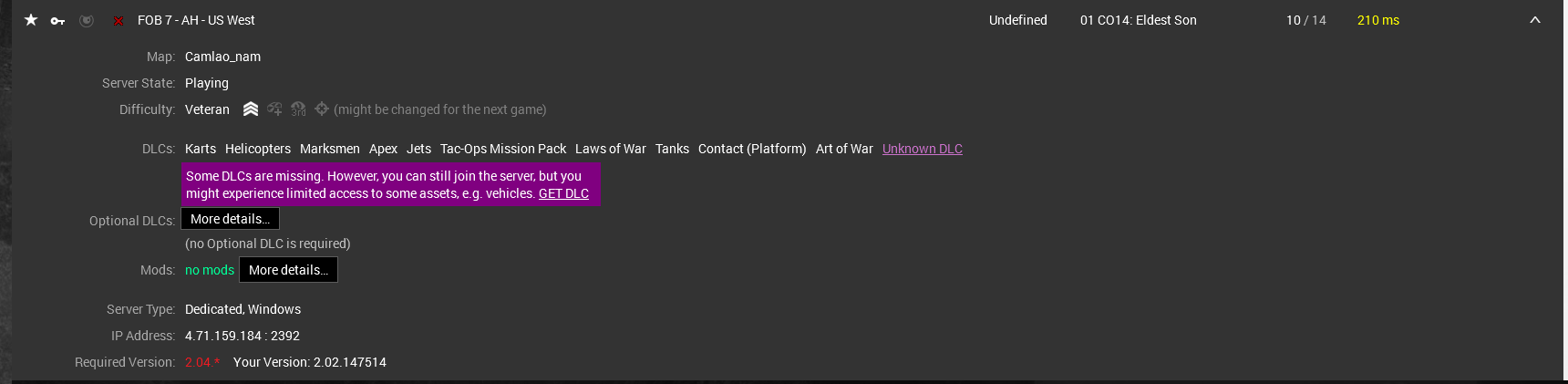Click the Contact (Platform) DLC label
The image size is (1568, 384).
[x=752, y=149]
